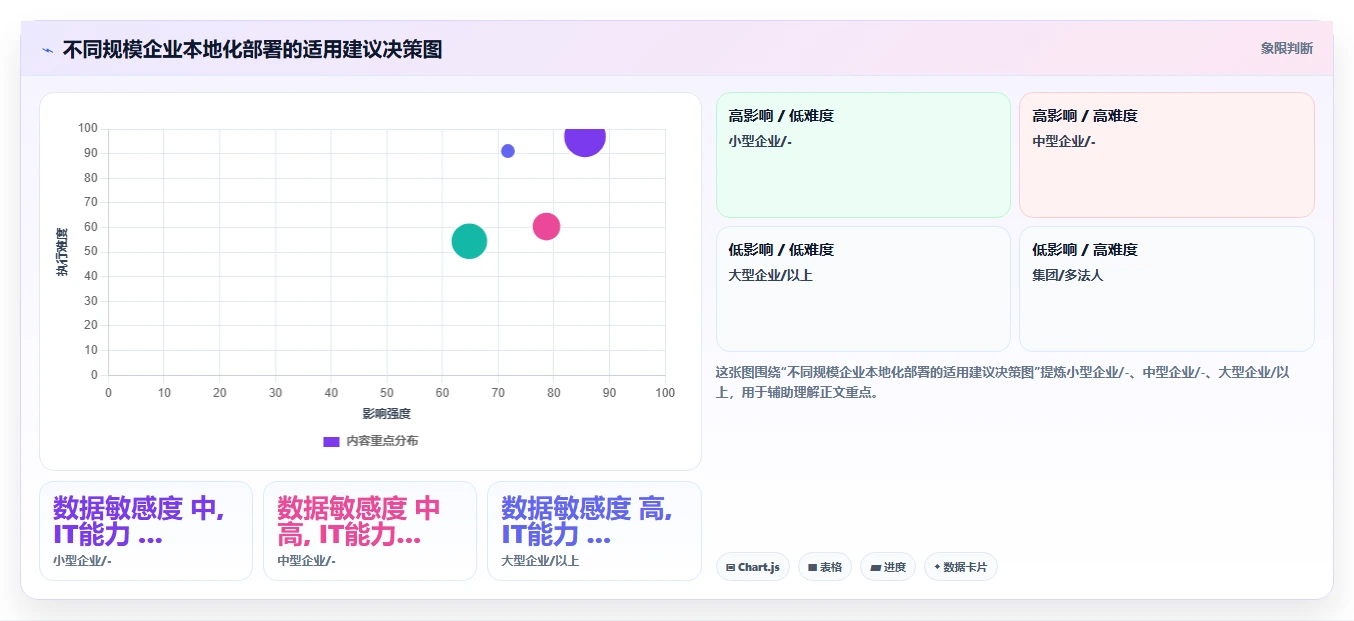The image size is (1354, 621).
Task: Click the title 不同规模企业本地化部署的适用建议决策图
Action: click(252, 49)
